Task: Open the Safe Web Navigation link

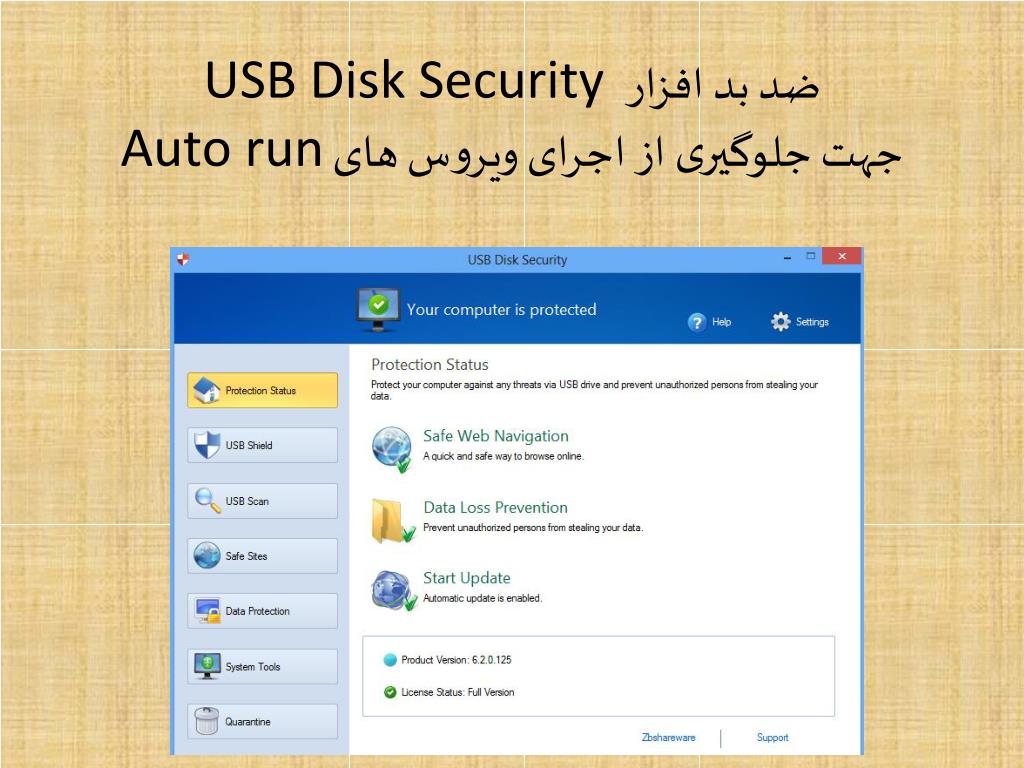Action: coord(496,436)
